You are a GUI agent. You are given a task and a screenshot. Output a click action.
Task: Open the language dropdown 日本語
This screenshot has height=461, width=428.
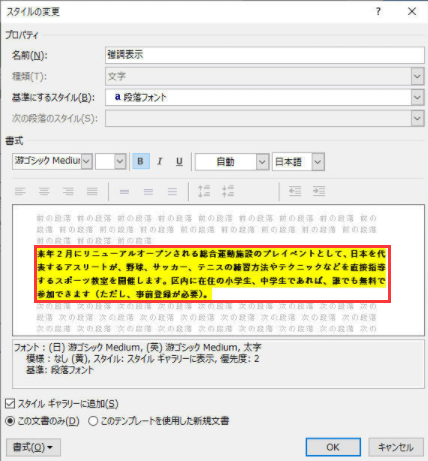tap(318, 162)
